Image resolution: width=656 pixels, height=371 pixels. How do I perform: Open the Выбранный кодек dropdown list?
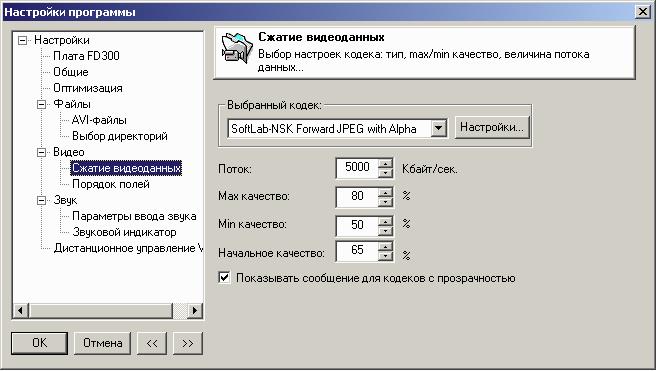438,128
